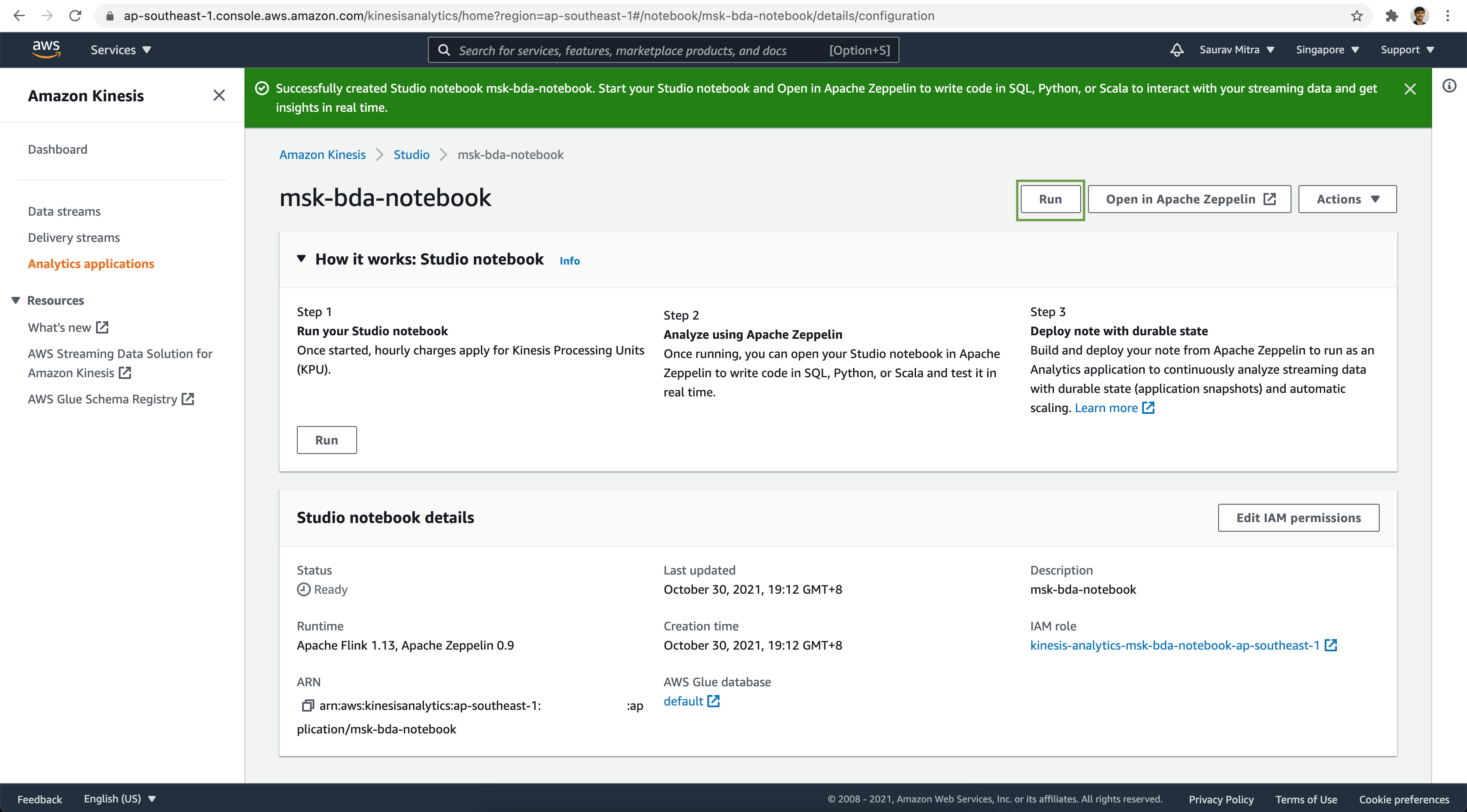Expand the Services dropdown
This screenshot has height=812, width=1467.
coord(121,49)
